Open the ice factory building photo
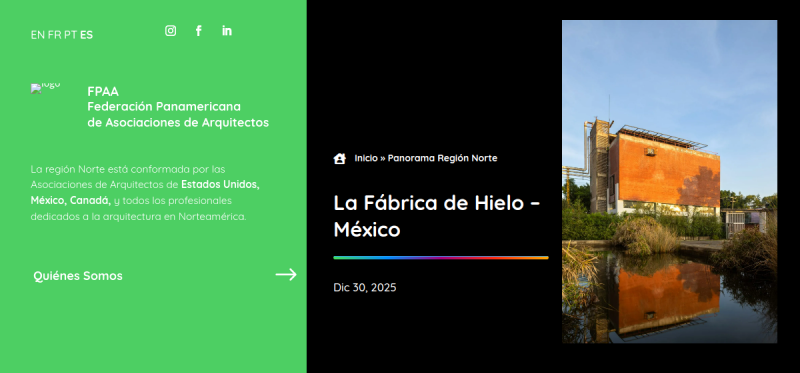 tap(669, 182)
